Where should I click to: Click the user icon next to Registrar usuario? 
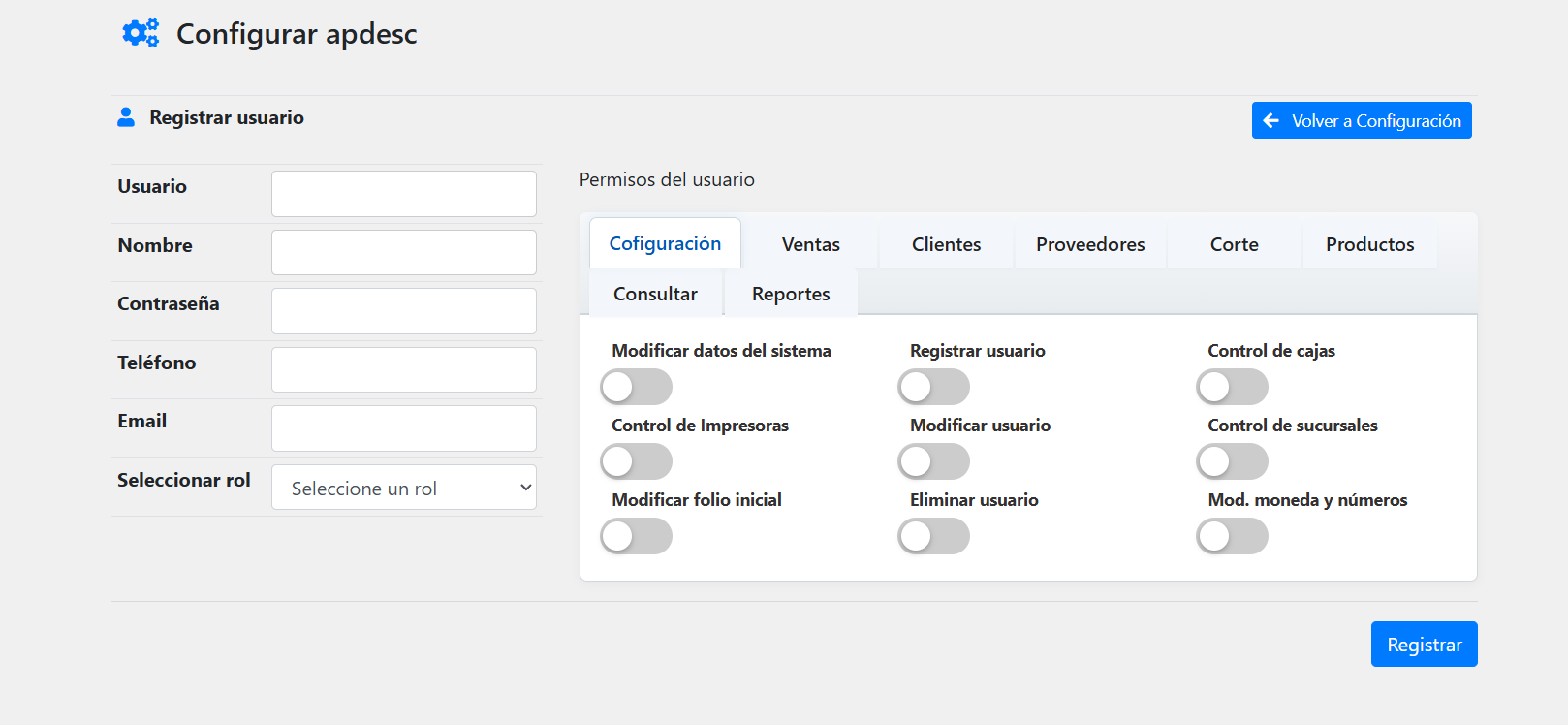point(126,117)
